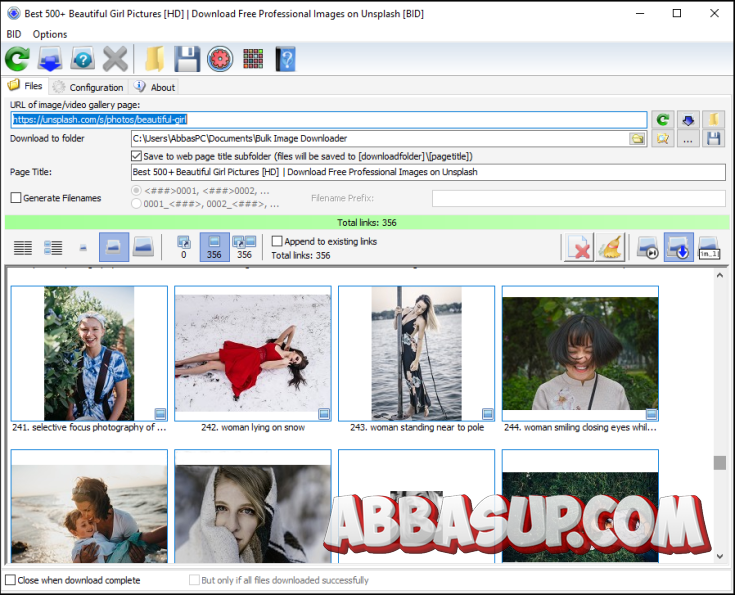Toggle selection box on thumbnail 243
This screenshot has width=735, height=595.
point(488,414)
